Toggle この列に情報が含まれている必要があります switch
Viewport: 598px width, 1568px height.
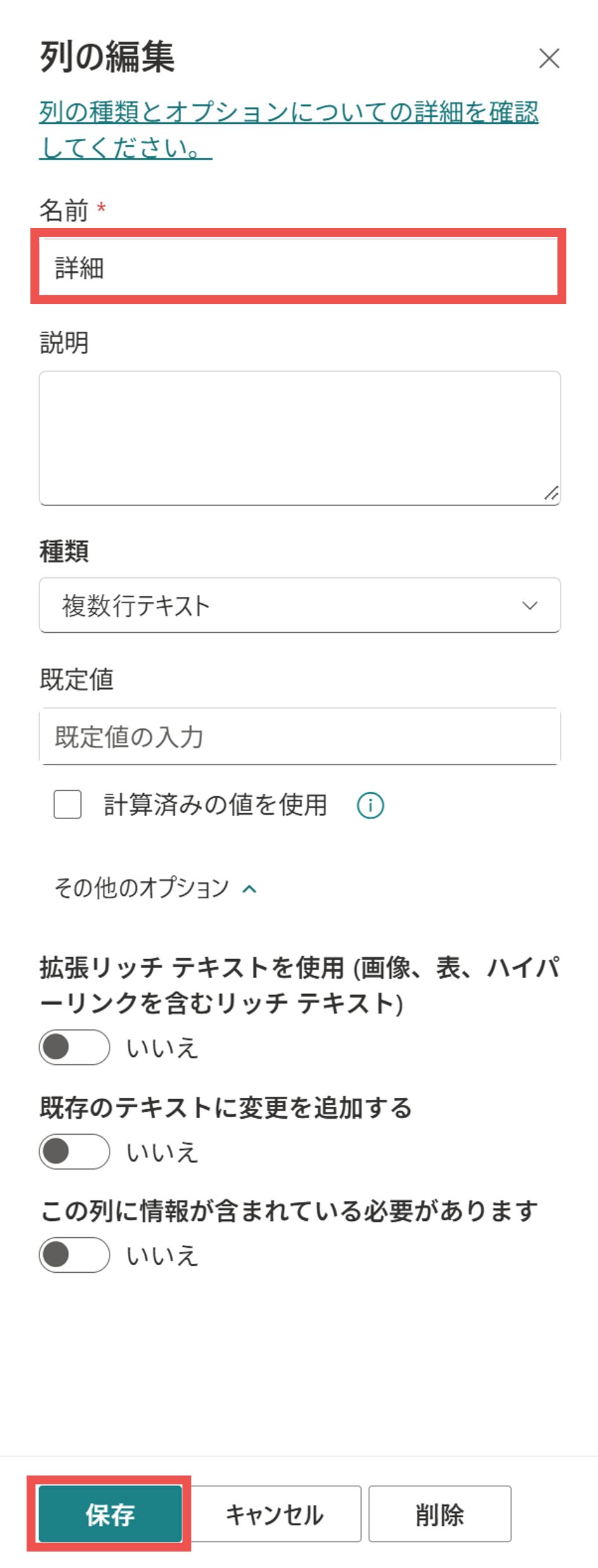(74, 1254)
